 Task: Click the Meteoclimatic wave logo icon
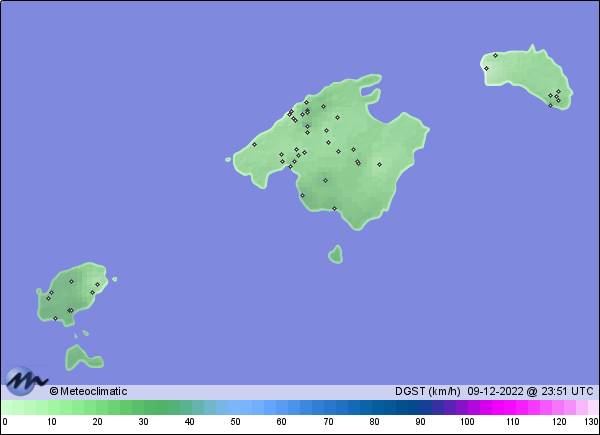click(26, 381)
